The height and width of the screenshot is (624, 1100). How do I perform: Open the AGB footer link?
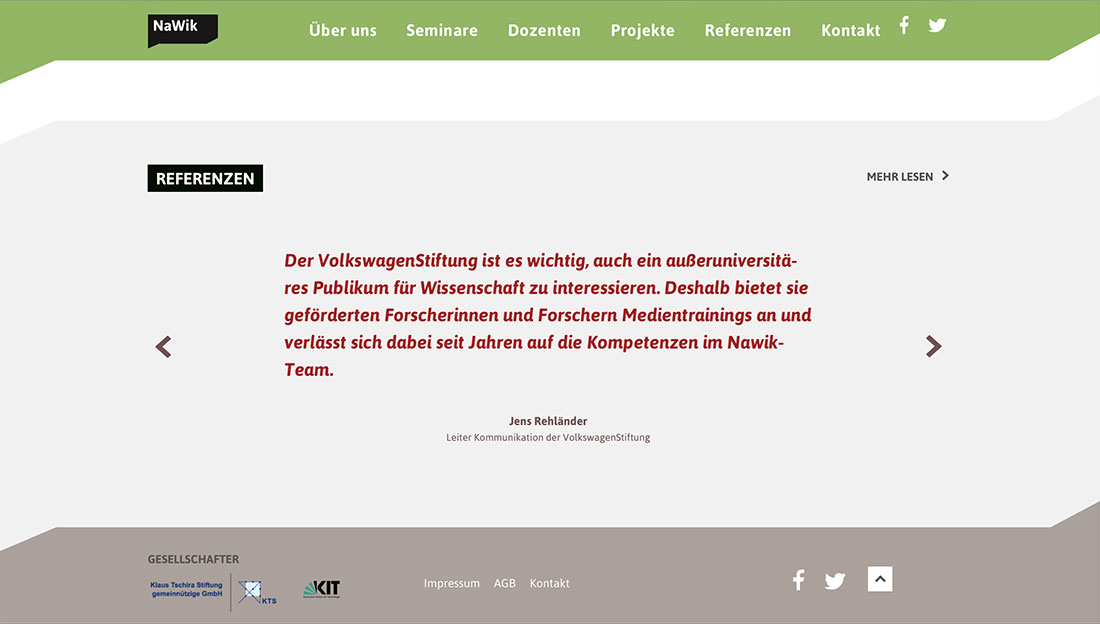(505, 583)
